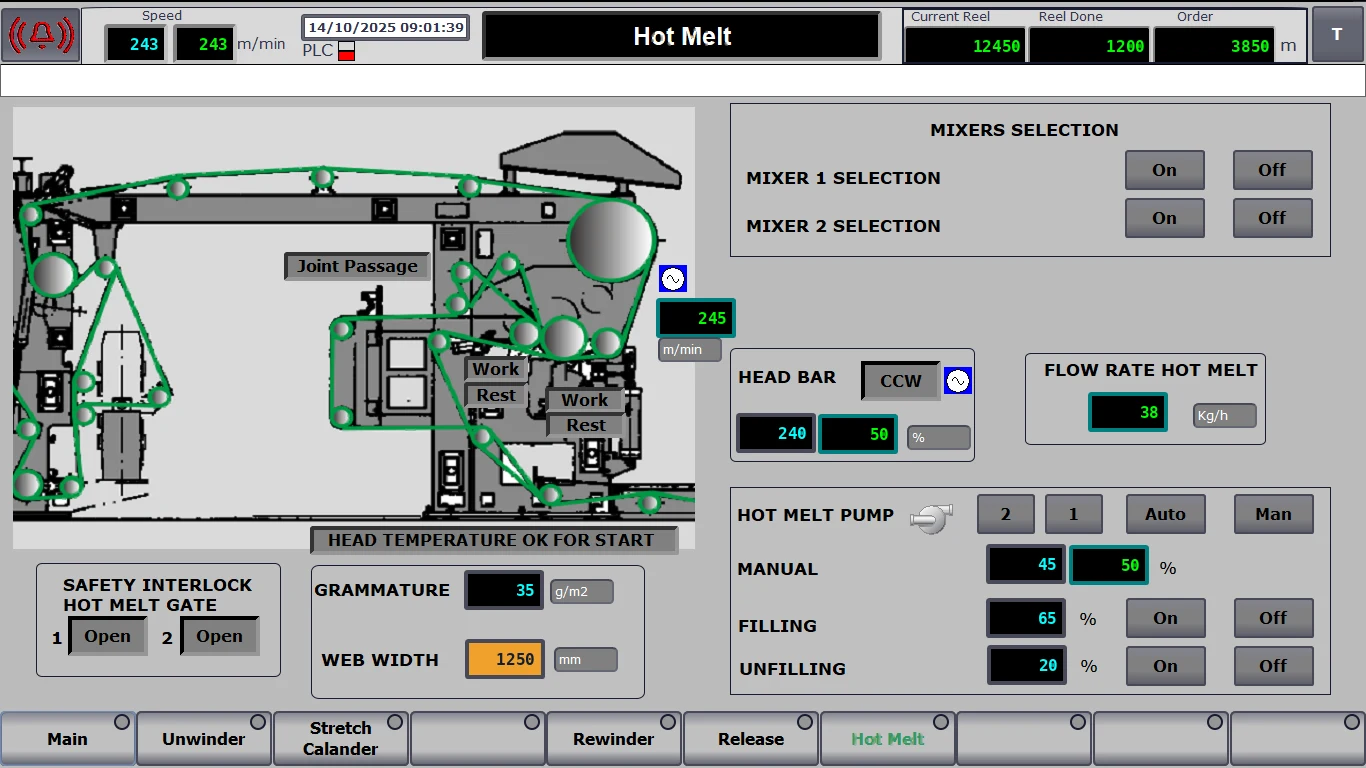Open safety interlock gate 2
Viewport: 1366px width, 768px height.
[220, 636]
